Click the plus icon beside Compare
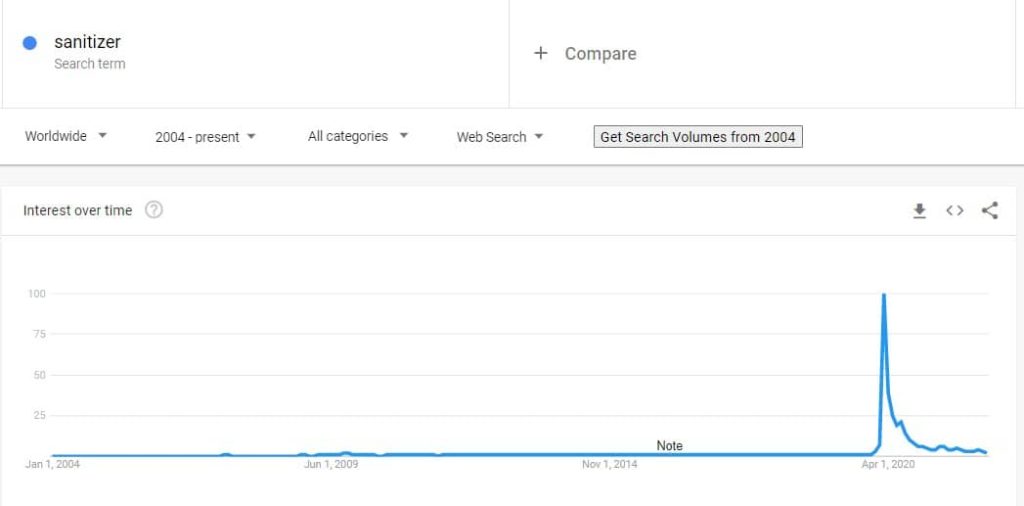Screen dimensions: 1024x506 click(x=540, y=53)
